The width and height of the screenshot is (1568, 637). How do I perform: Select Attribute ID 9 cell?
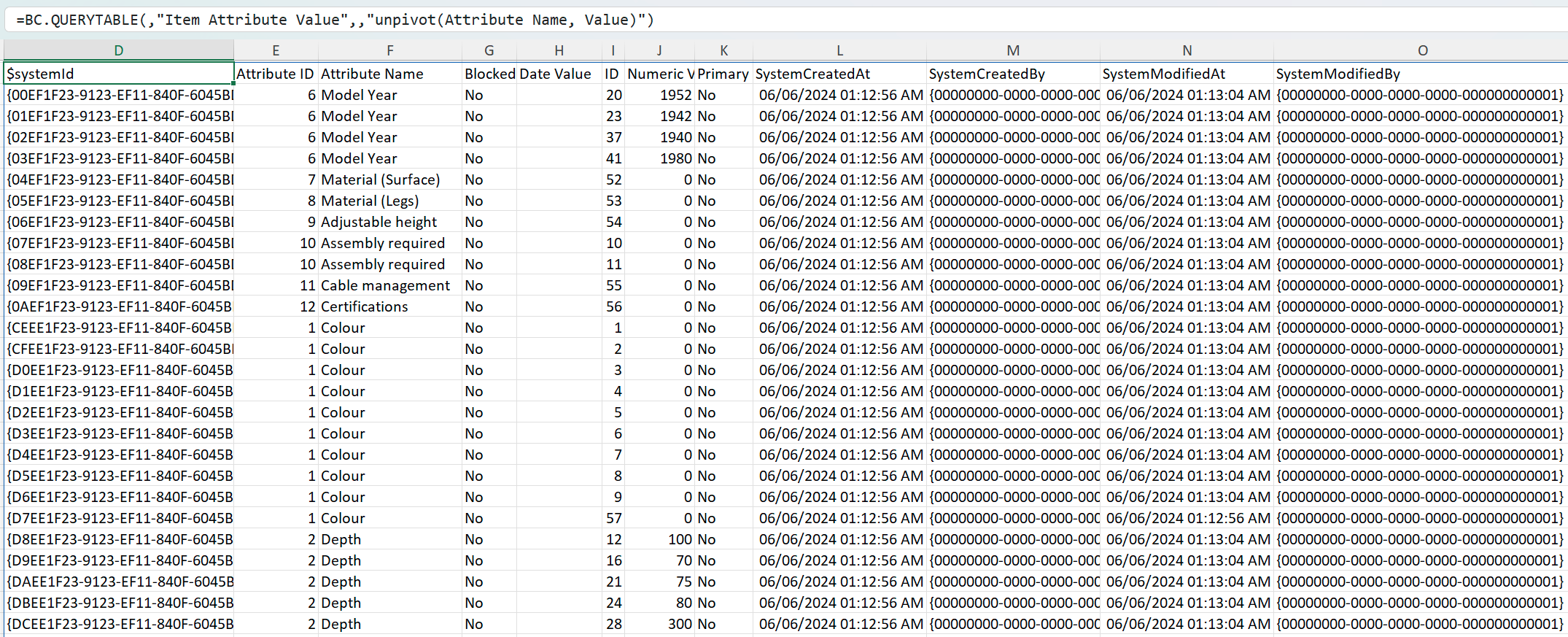[276, 222]
